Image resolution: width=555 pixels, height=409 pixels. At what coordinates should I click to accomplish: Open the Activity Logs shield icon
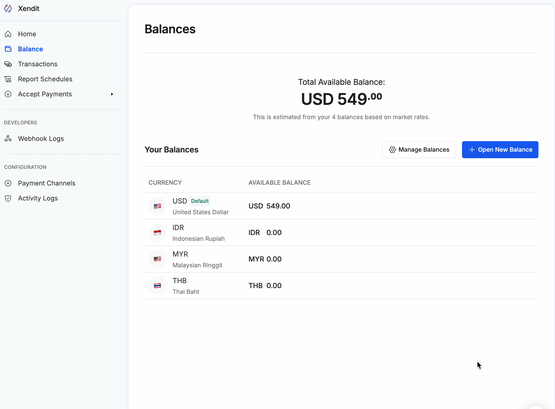(x=8, y=198)
